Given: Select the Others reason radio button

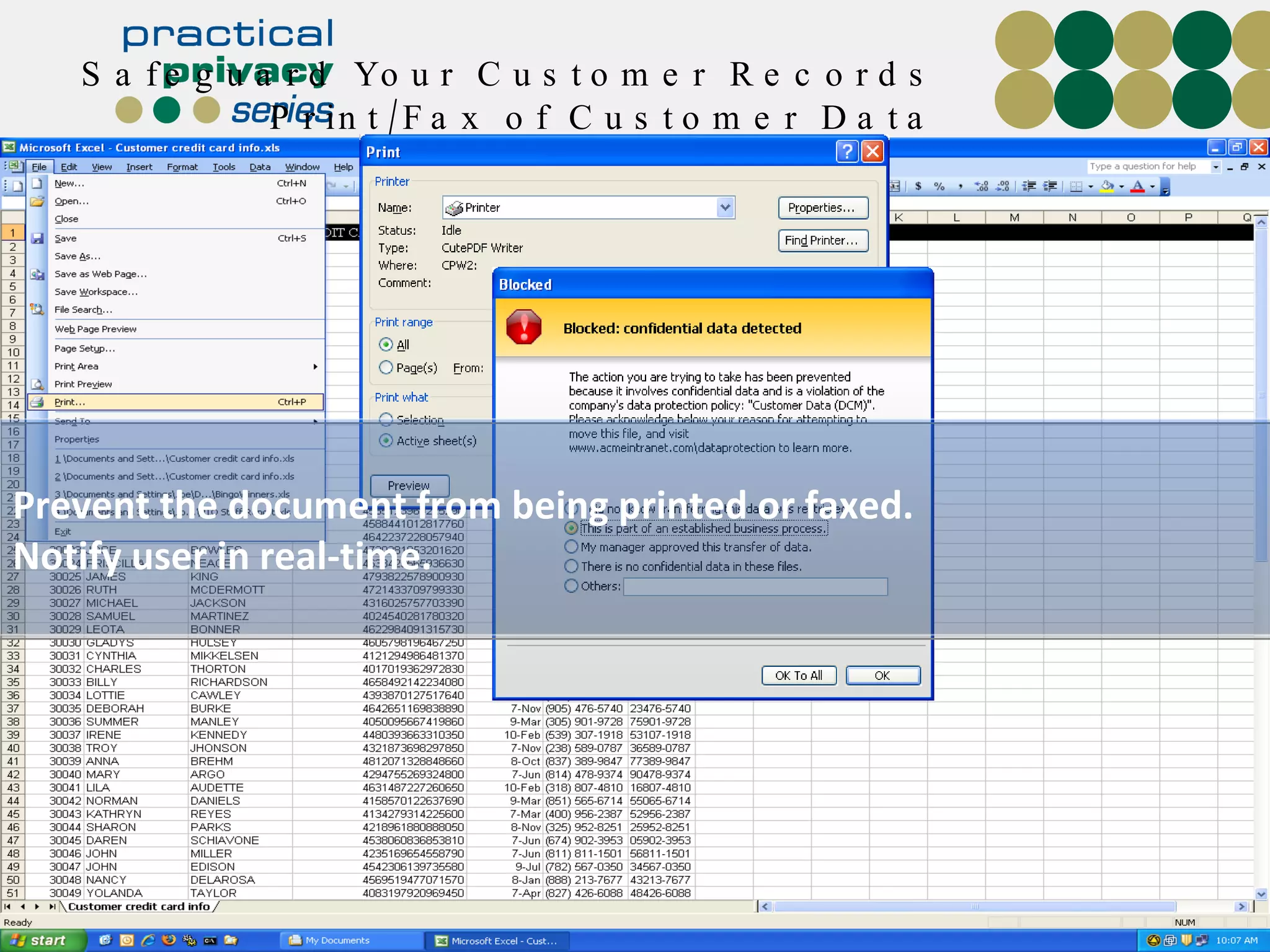Looking at the screenshot, I should tap(571, 586).
